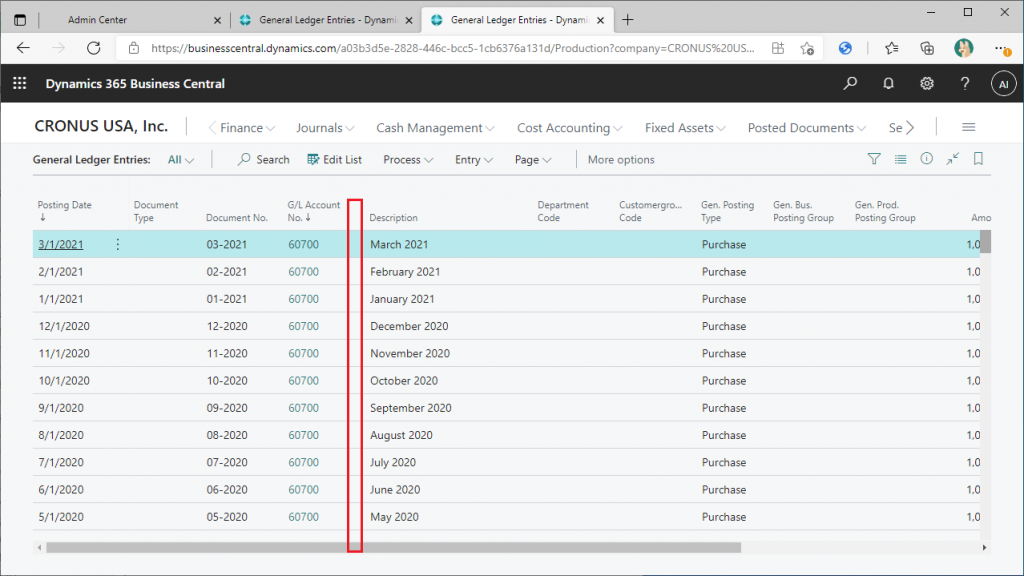Open notifications bell icon

[x=888, y=84]
